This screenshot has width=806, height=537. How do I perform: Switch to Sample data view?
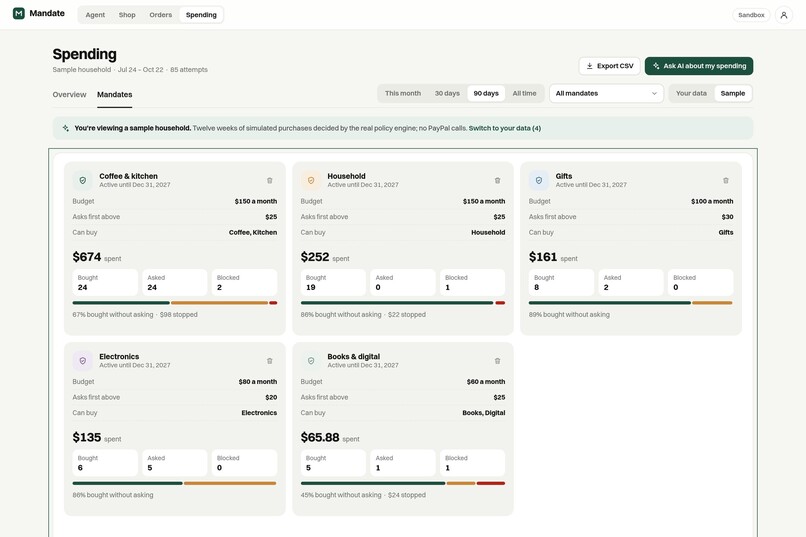[732, 94]
